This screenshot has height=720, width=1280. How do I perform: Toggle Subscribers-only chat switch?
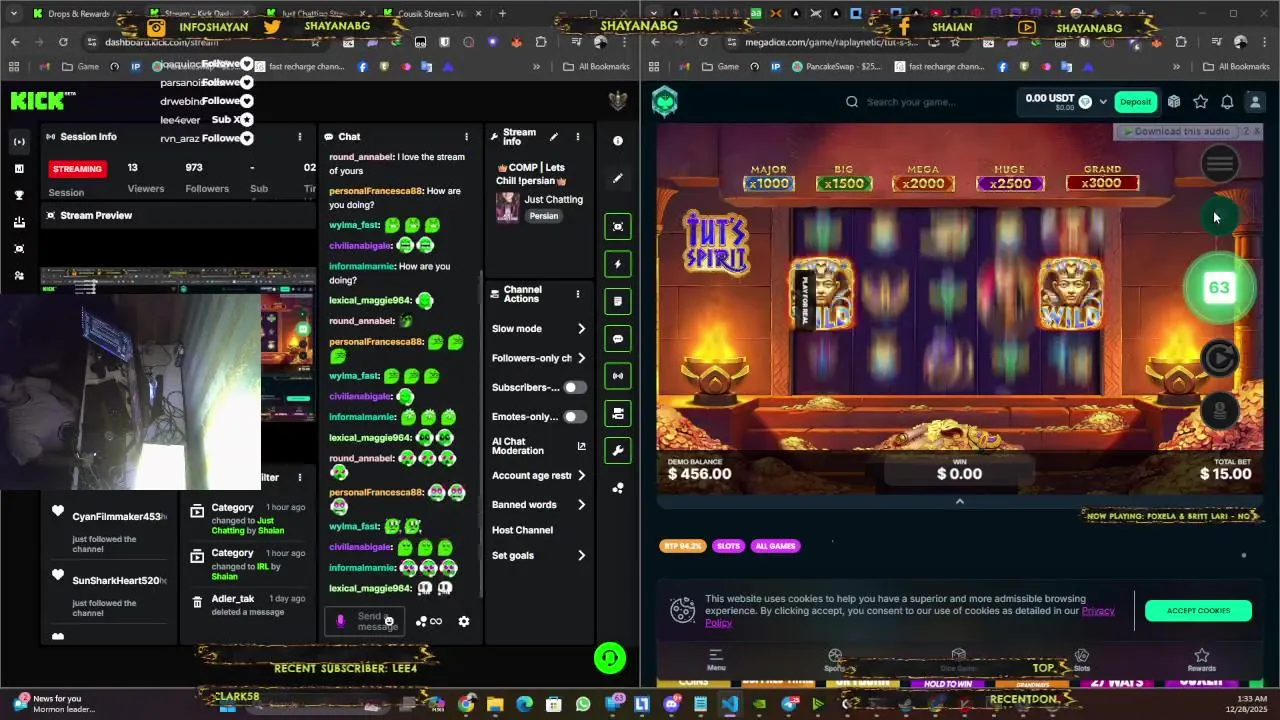(x=574, y=388)
